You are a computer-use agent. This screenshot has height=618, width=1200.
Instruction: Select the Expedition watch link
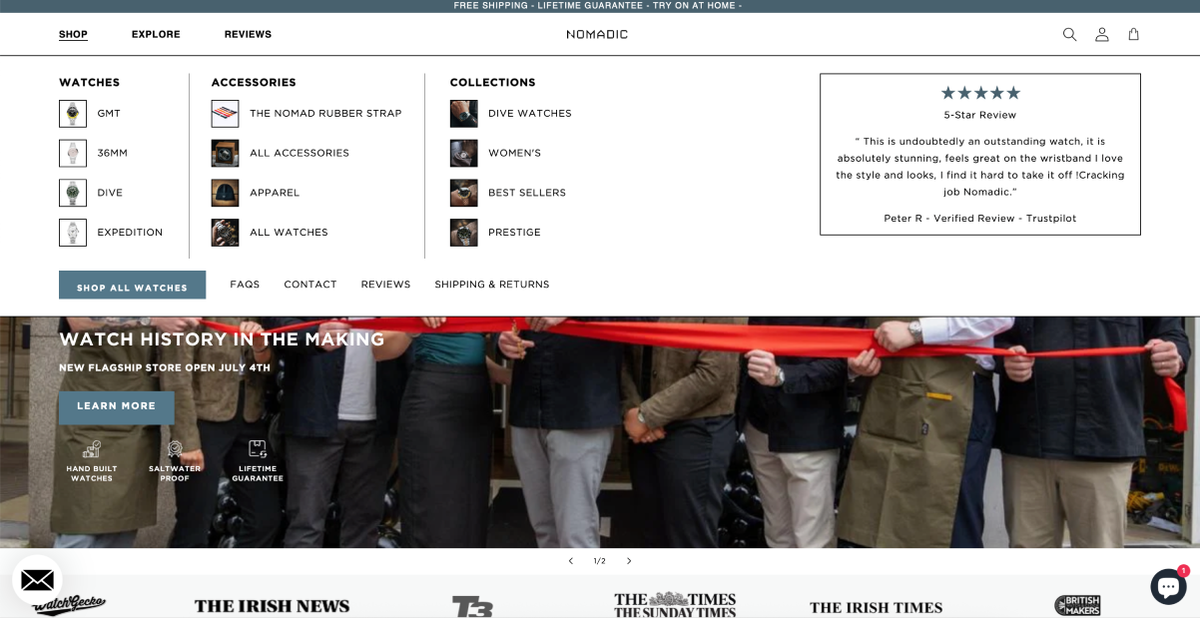(129, 233)
